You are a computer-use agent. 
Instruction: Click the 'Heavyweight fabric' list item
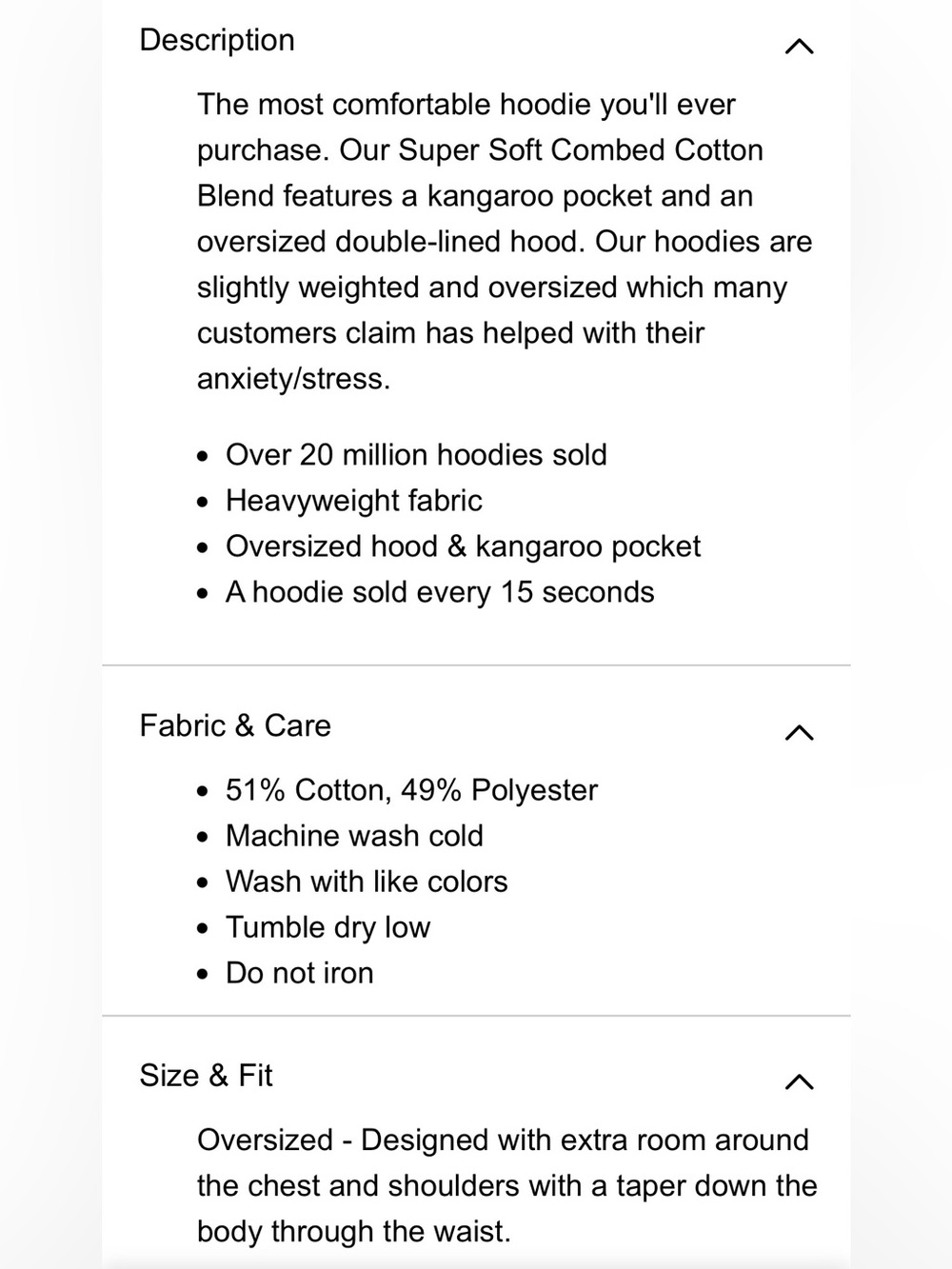coord(354,501)
